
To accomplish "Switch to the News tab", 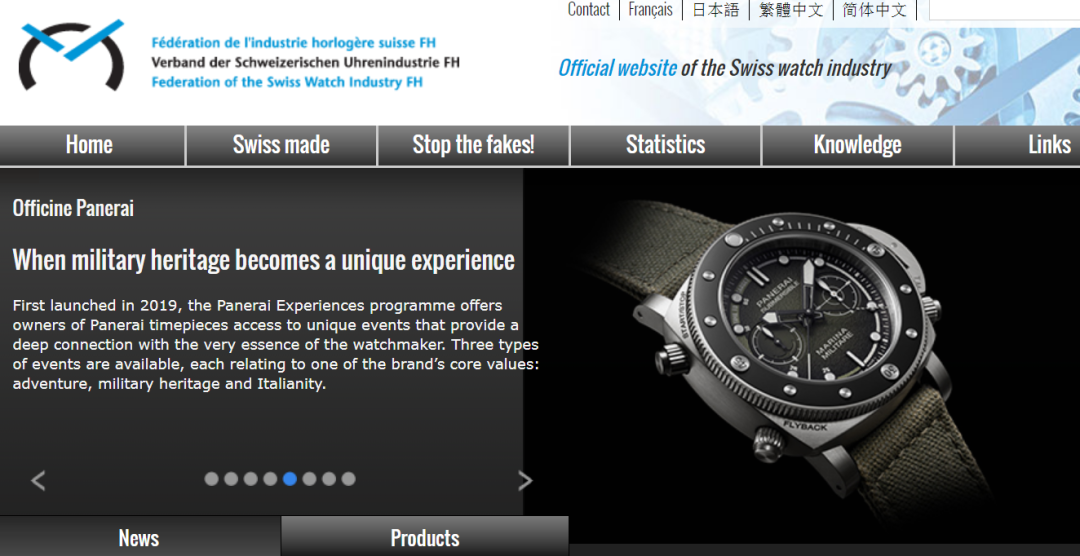I will point(140,537).
